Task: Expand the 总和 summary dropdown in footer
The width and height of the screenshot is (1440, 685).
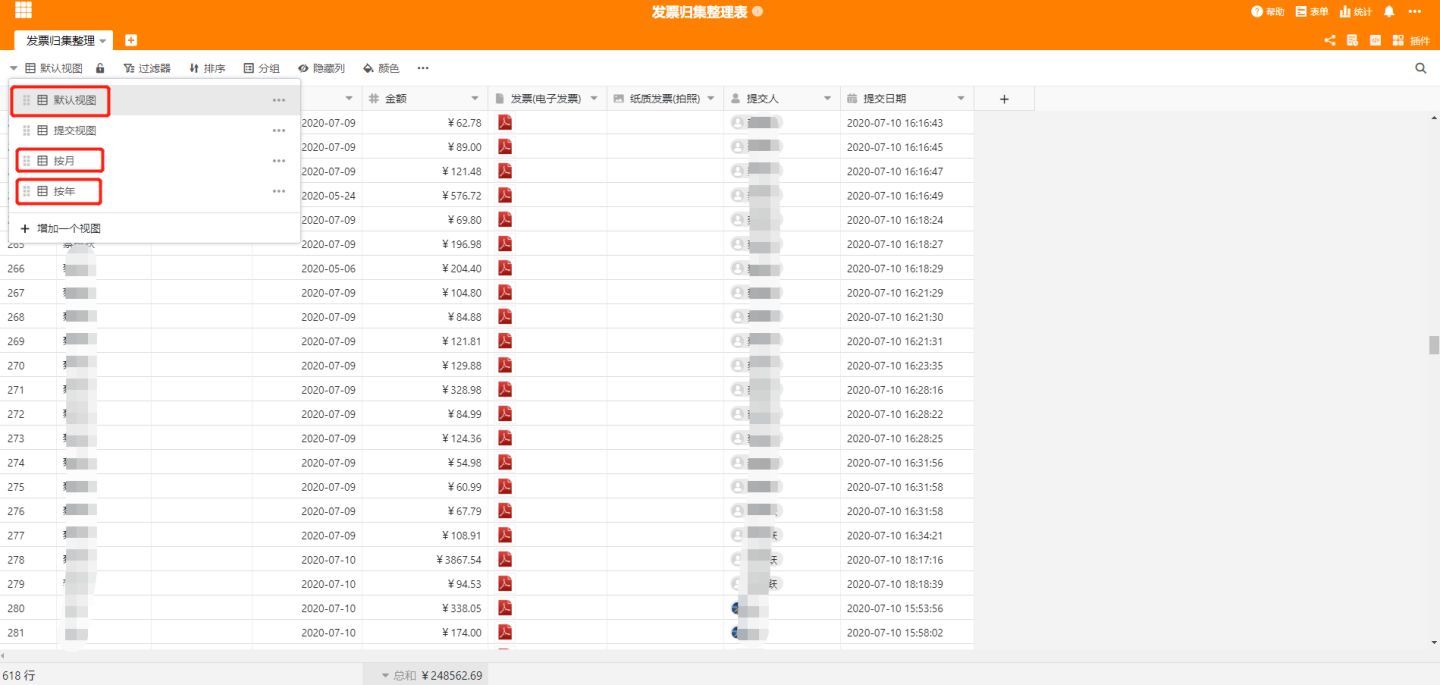Action: [x=386, y=676]
